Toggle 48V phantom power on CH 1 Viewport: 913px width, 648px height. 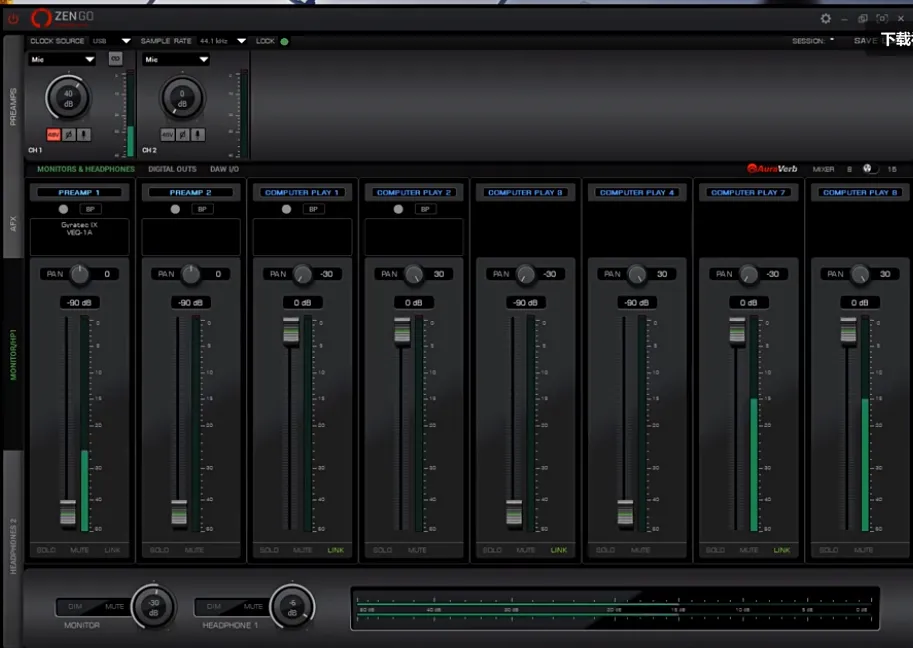click(x=53, y=134)
